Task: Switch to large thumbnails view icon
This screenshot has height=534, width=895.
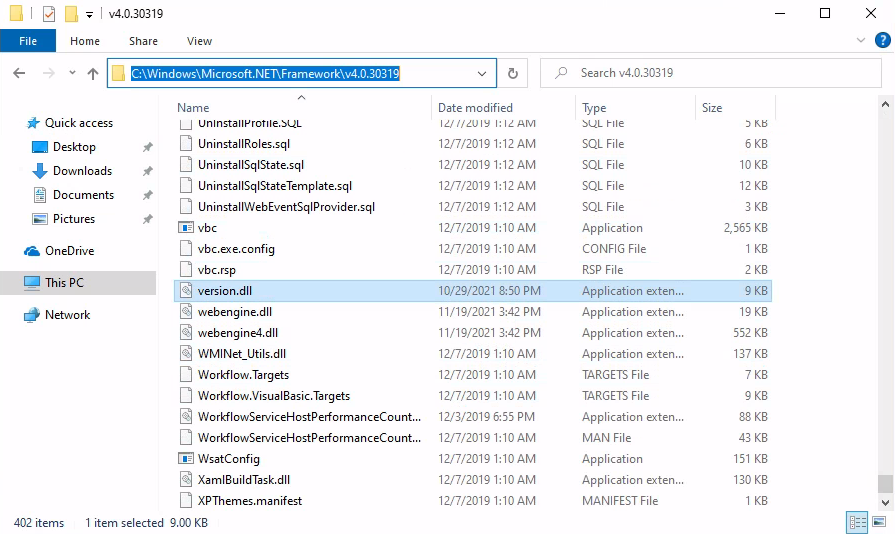Action: pyautogui.click(x=879, y=522)
